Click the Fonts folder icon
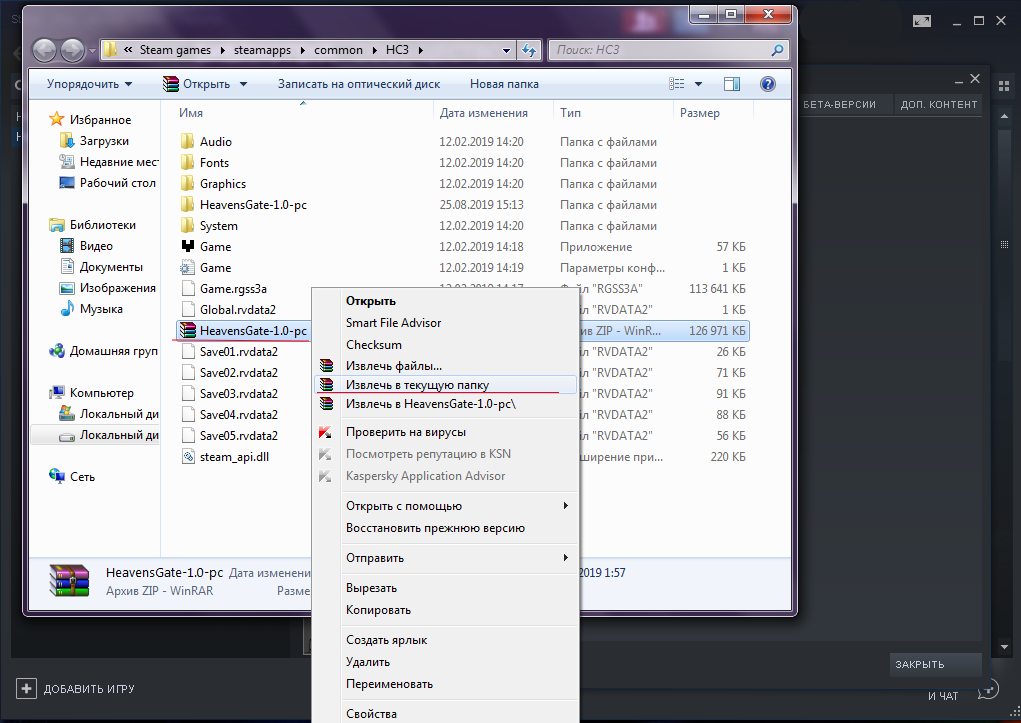This screenshot has width=1021, height=723. coord(188,162)
